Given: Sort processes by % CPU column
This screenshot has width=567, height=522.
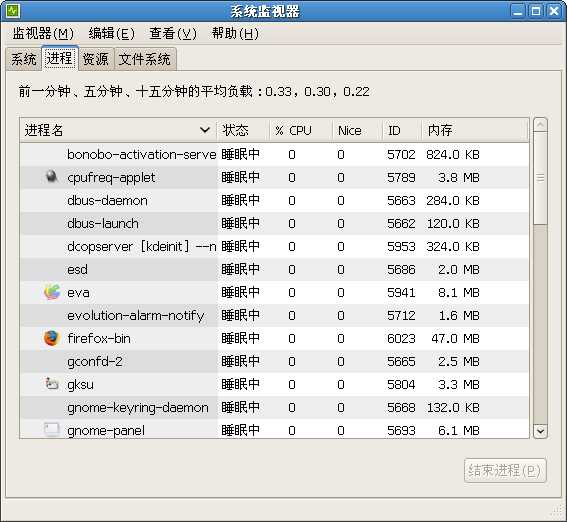Looking at the screenshot, I should point(301,130).
